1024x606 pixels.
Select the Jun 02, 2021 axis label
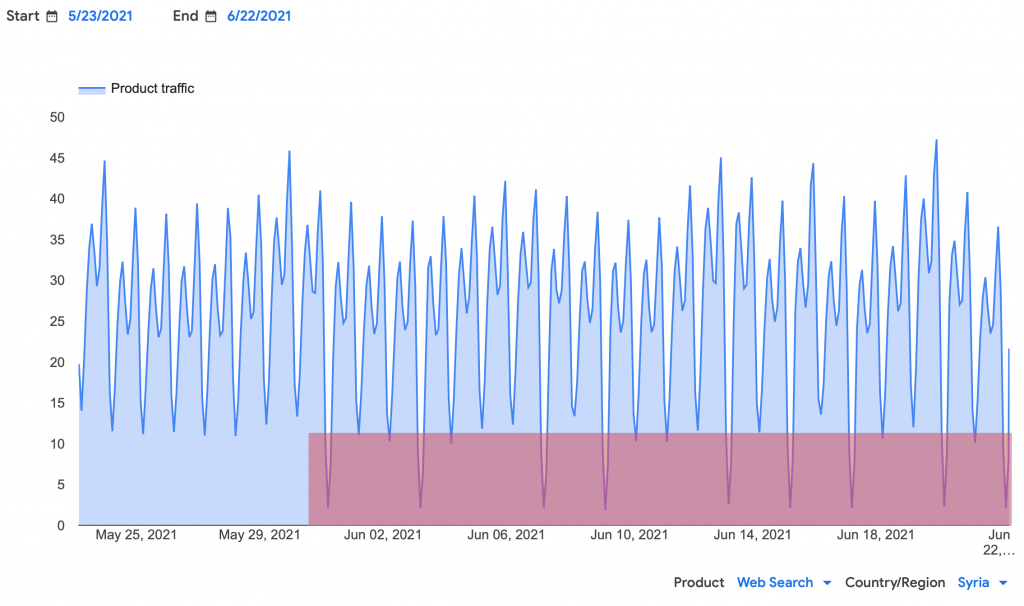(x=383, y=535)
